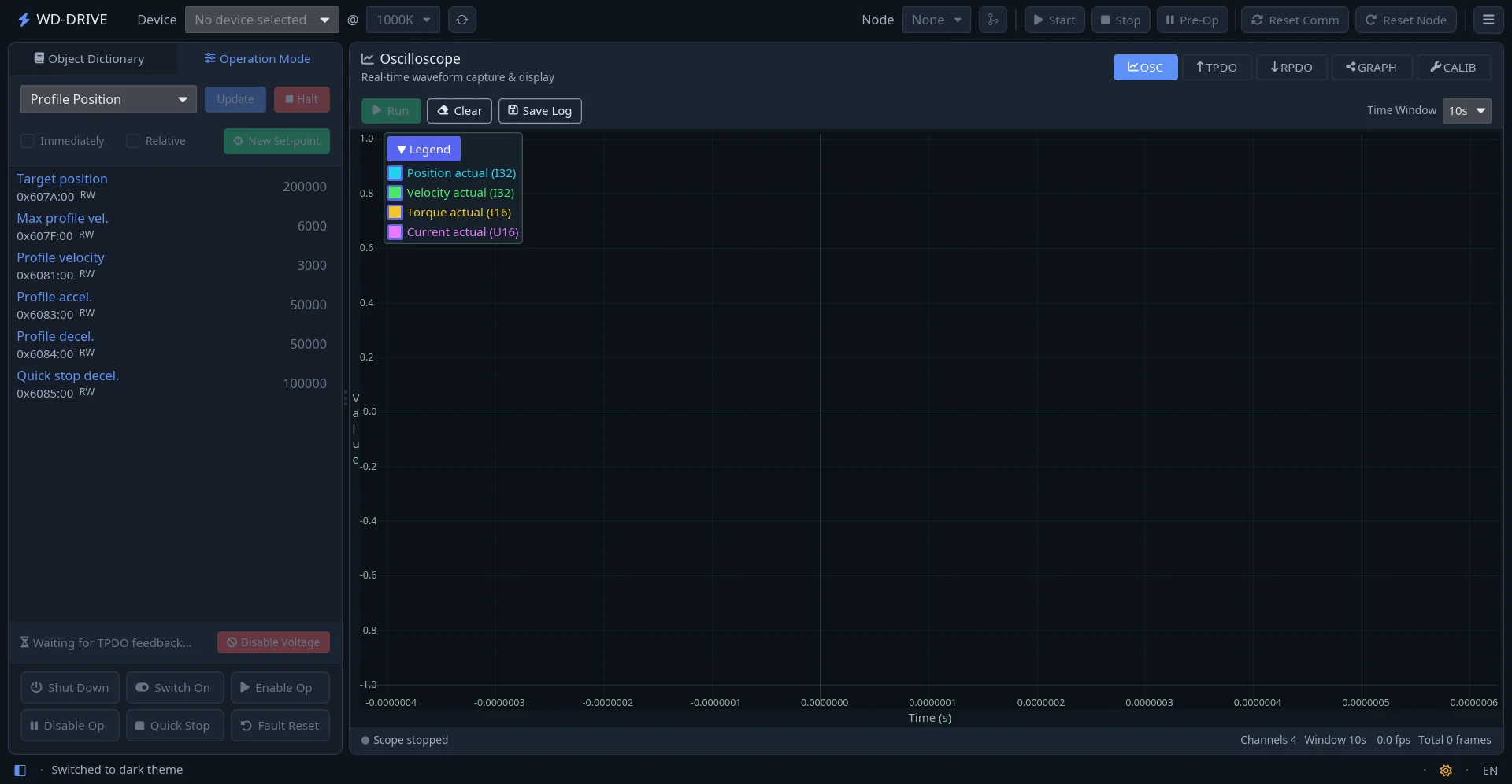Screen dimensions: 1512x784
Task: Open the hamburger menu
Action: click(x=1488, y=20)
